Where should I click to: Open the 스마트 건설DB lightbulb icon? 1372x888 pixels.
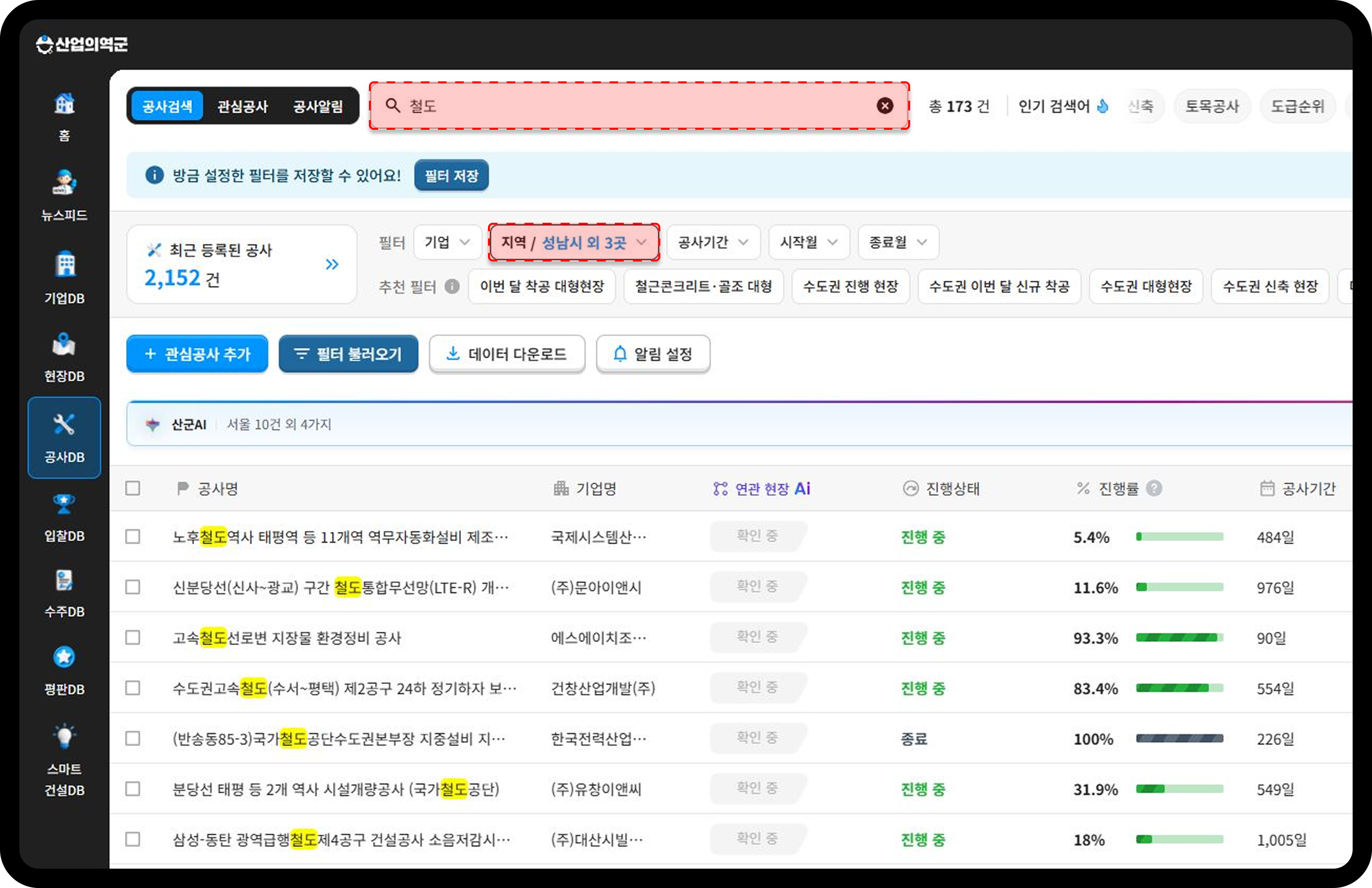64,736
